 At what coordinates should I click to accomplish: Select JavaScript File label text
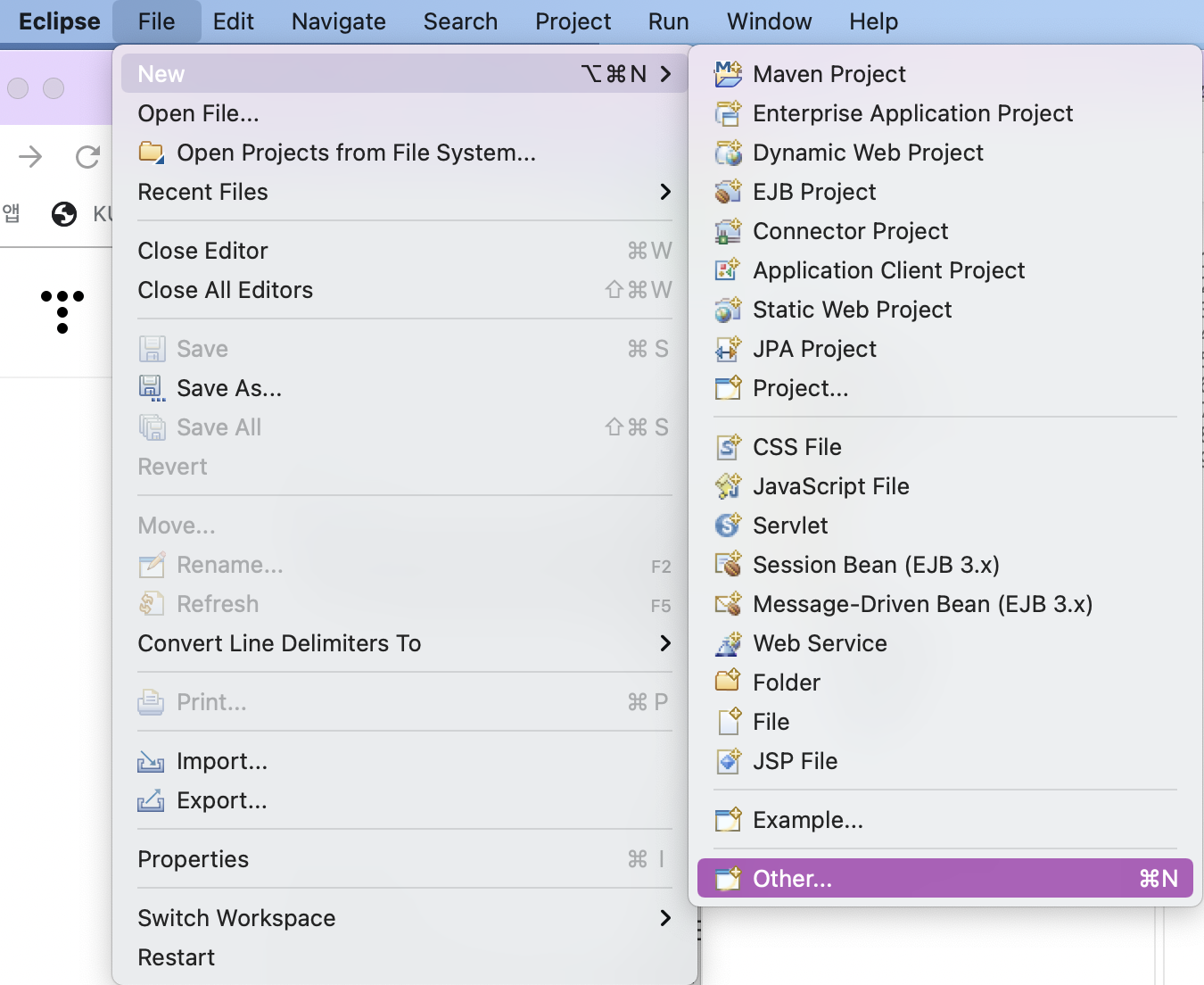831,486
